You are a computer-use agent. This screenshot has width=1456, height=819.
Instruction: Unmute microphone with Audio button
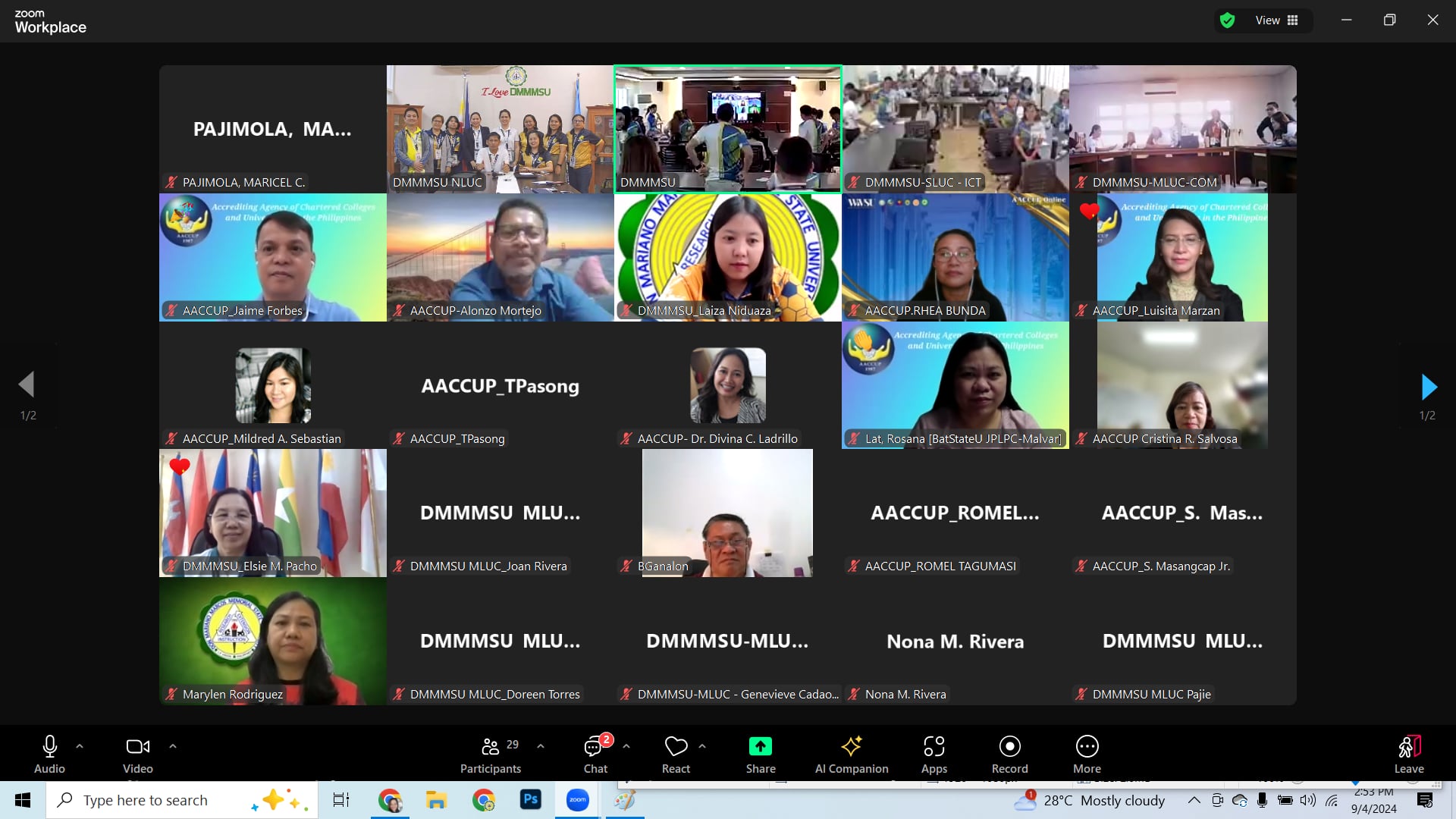tap(49, 755)
